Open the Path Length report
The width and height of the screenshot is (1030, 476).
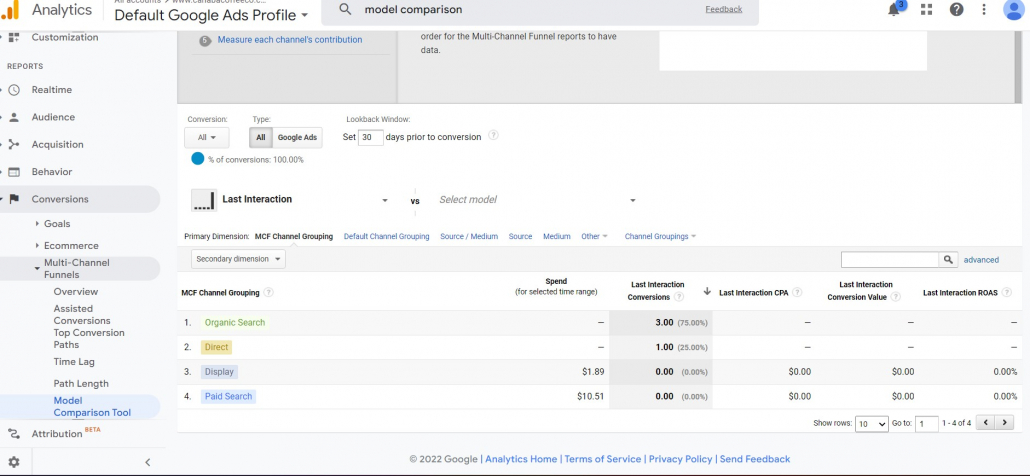[x=81, y=383]
